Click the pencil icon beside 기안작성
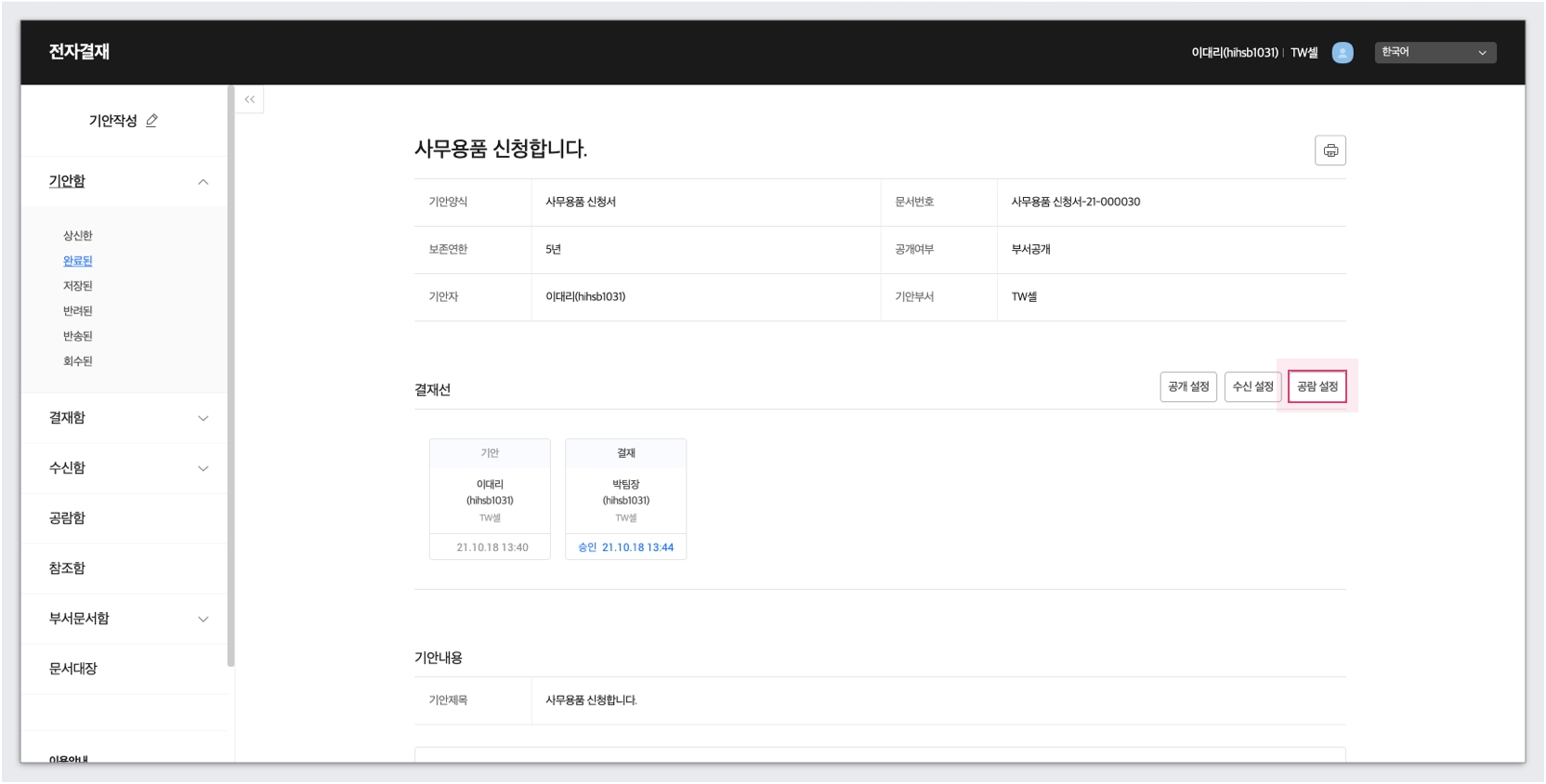1546x784 pixels. (x=152, y=121)
